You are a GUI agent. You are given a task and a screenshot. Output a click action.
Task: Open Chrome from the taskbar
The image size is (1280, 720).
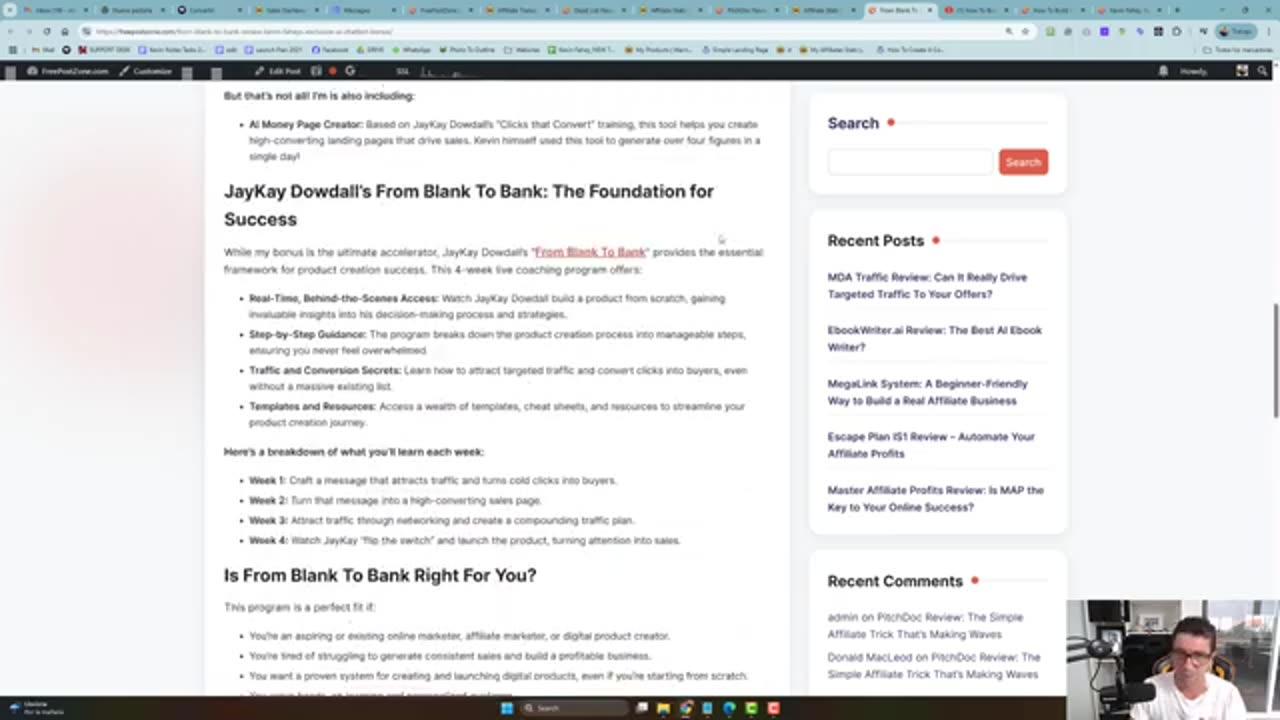pos(685,708)
